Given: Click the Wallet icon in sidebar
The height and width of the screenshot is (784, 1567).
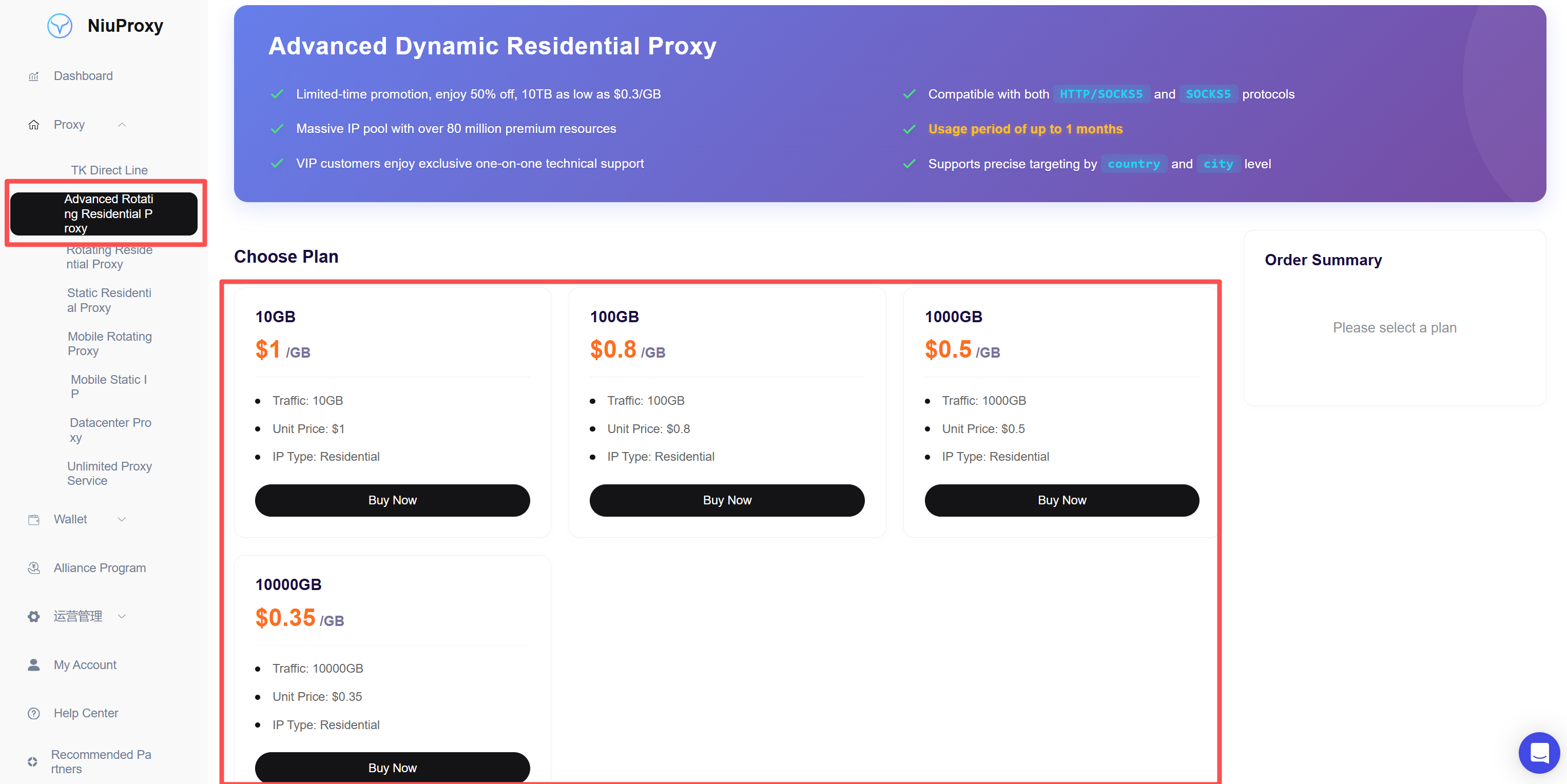Looking at the screenshot, I should tap(33, 519).
